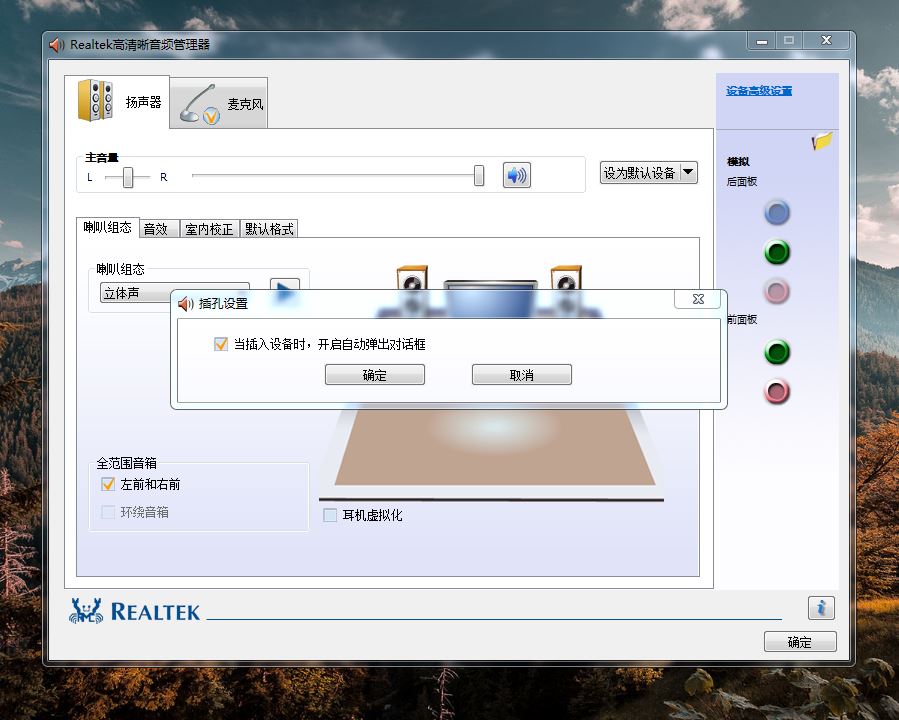Toggle the 环绕音箱 checkbox
The height and width of the screenshot is (720, 899).
(108, 512)
